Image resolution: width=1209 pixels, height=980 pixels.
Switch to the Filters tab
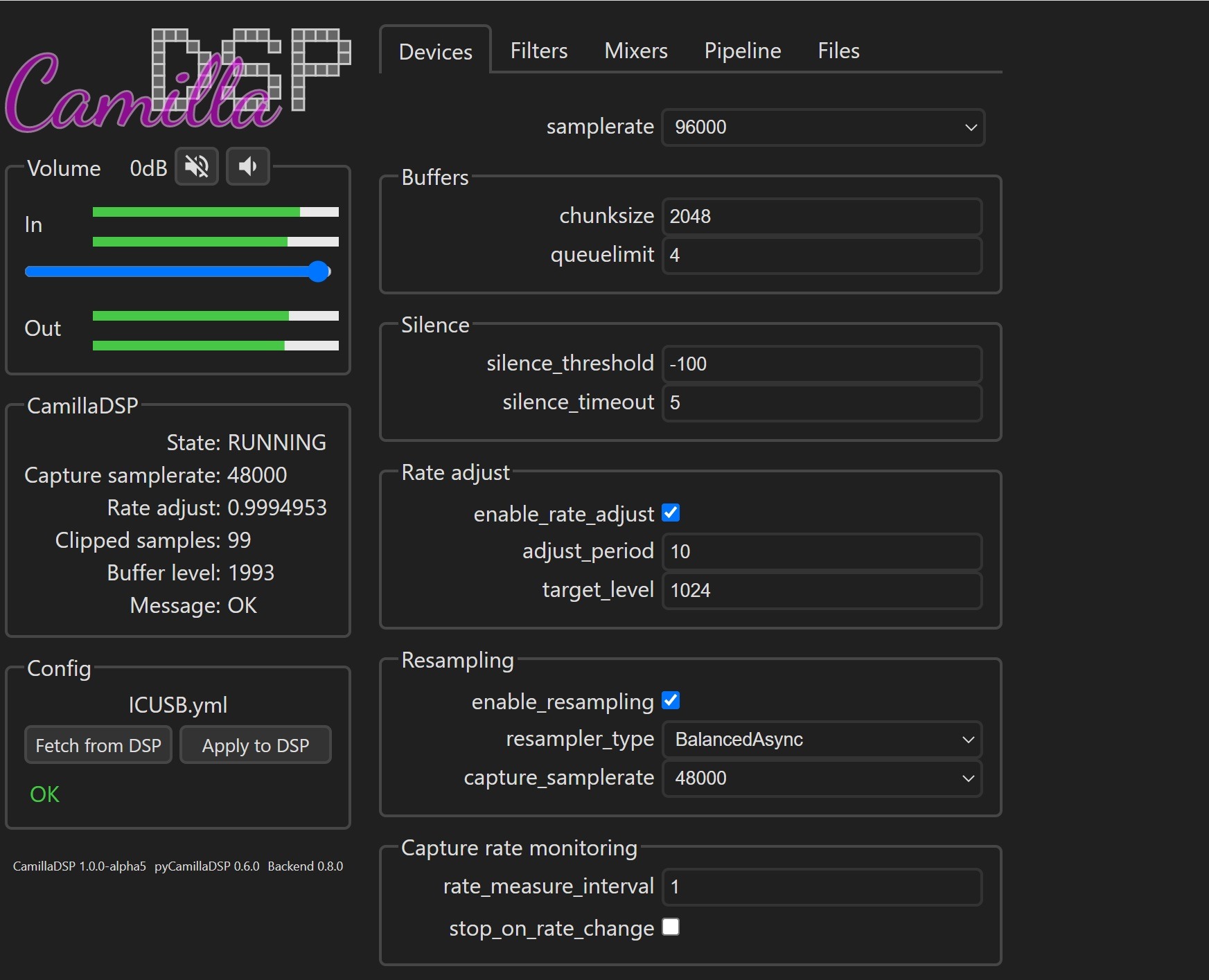click(x=539, y=51)
